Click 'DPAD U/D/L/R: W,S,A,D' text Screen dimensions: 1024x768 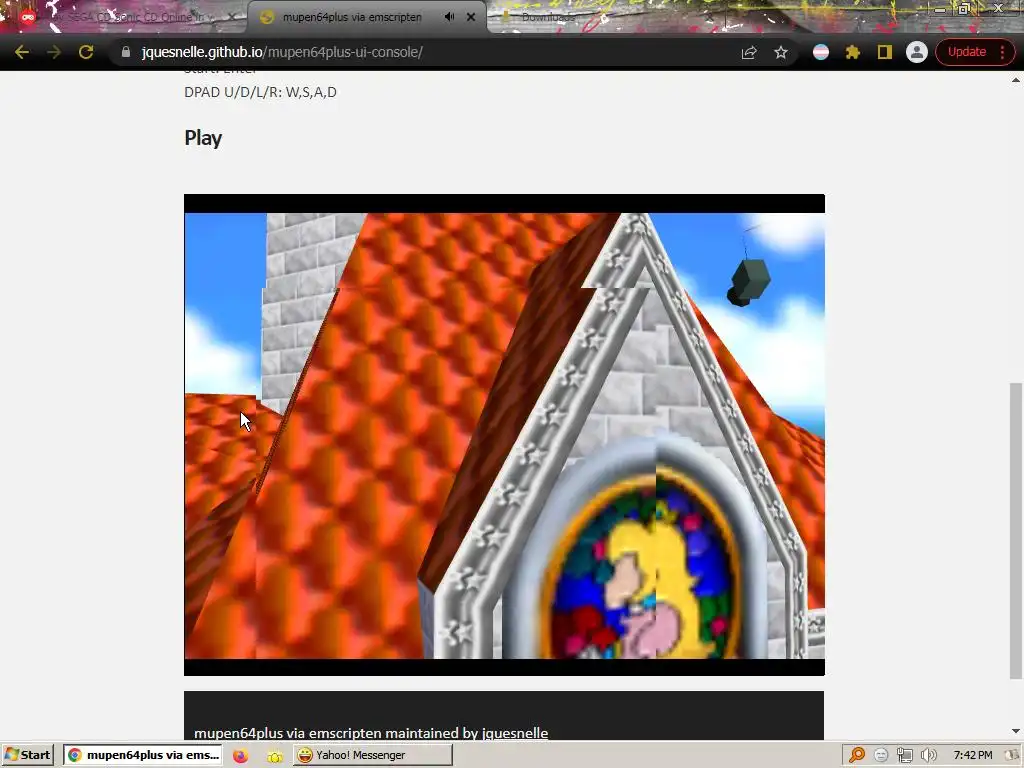click(x=260, y=92)
